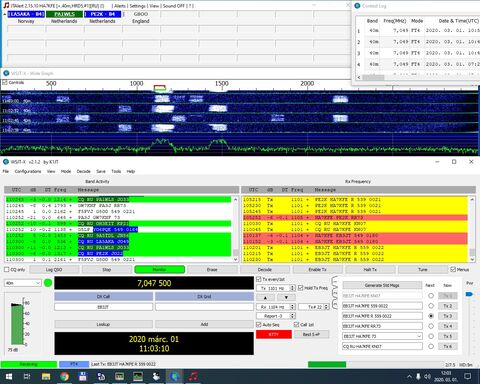This screenshot has height=384, width=480.
Task: Open the Windows Start menu
Action: coord(9,377)
